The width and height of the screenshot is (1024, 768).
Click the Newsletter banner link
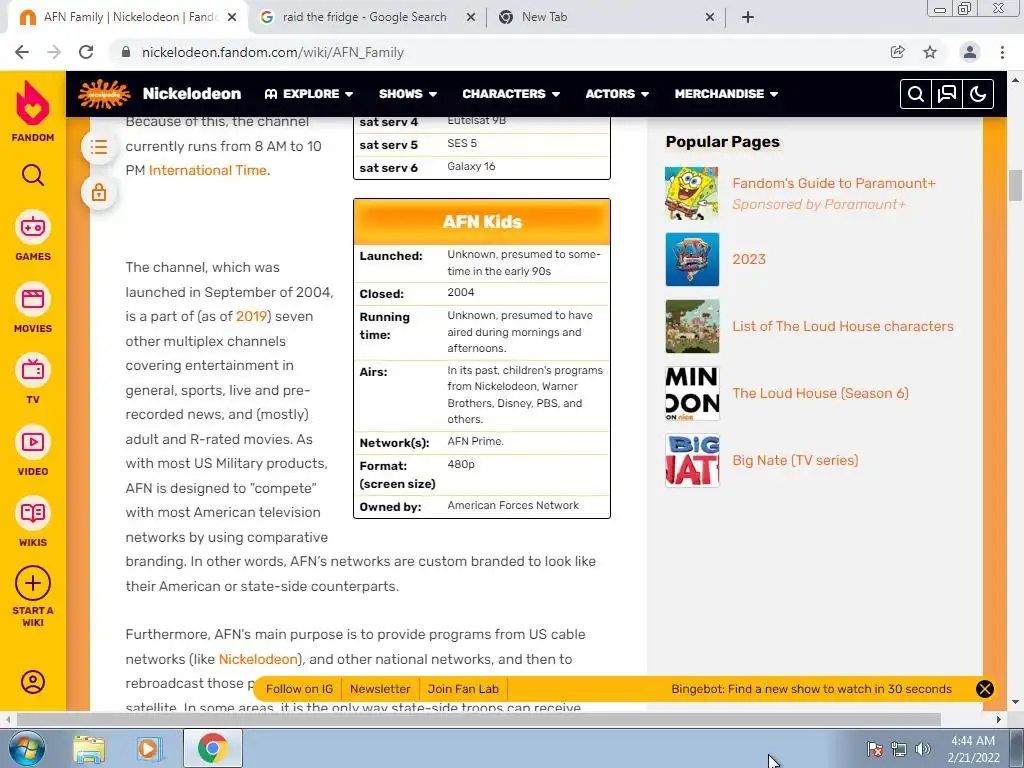tap(380, 689)
